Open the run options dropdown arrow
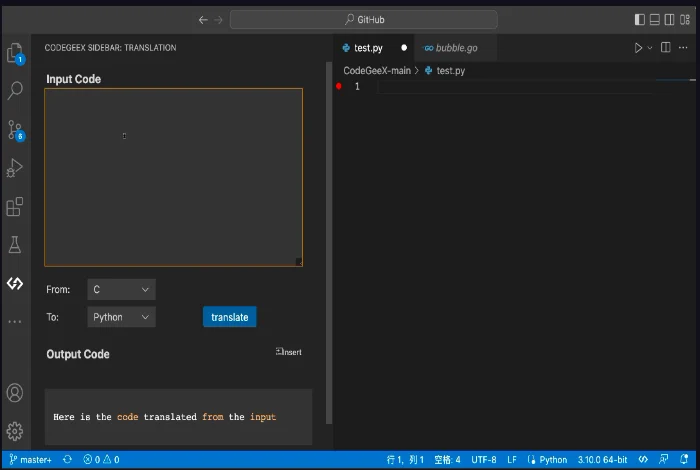This screenshot has width=700, height=470. pos(650,48)
